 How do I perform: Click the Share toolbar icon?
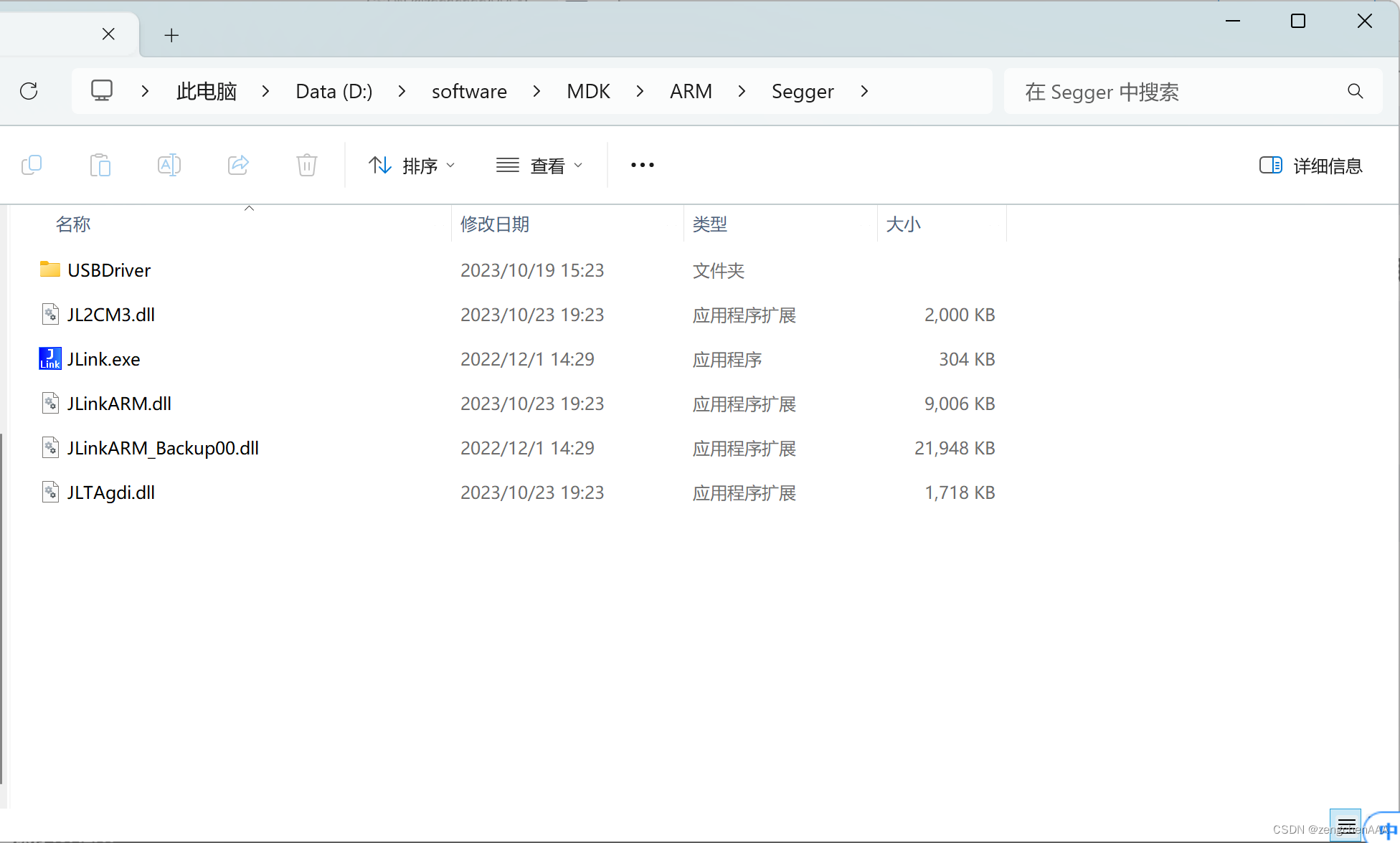coord(238,166)
